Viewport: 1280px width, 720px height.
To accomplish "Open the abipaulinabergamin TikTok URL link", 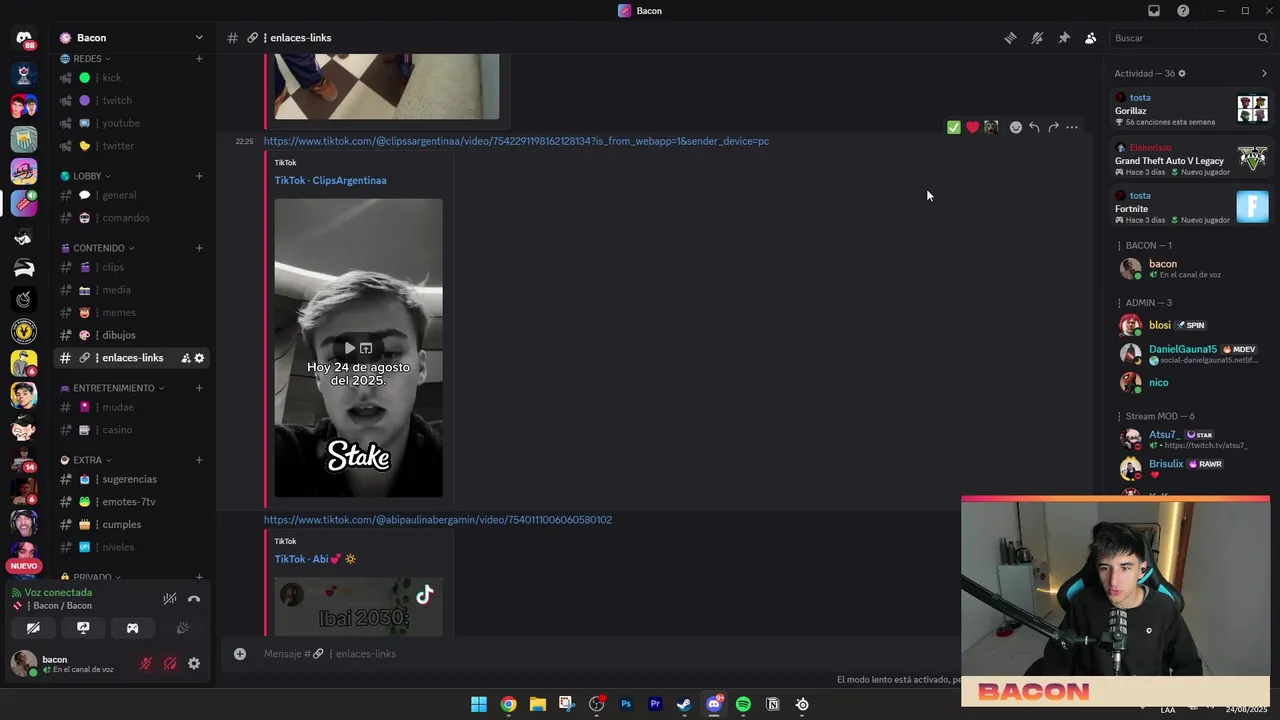I will (438, 520).
